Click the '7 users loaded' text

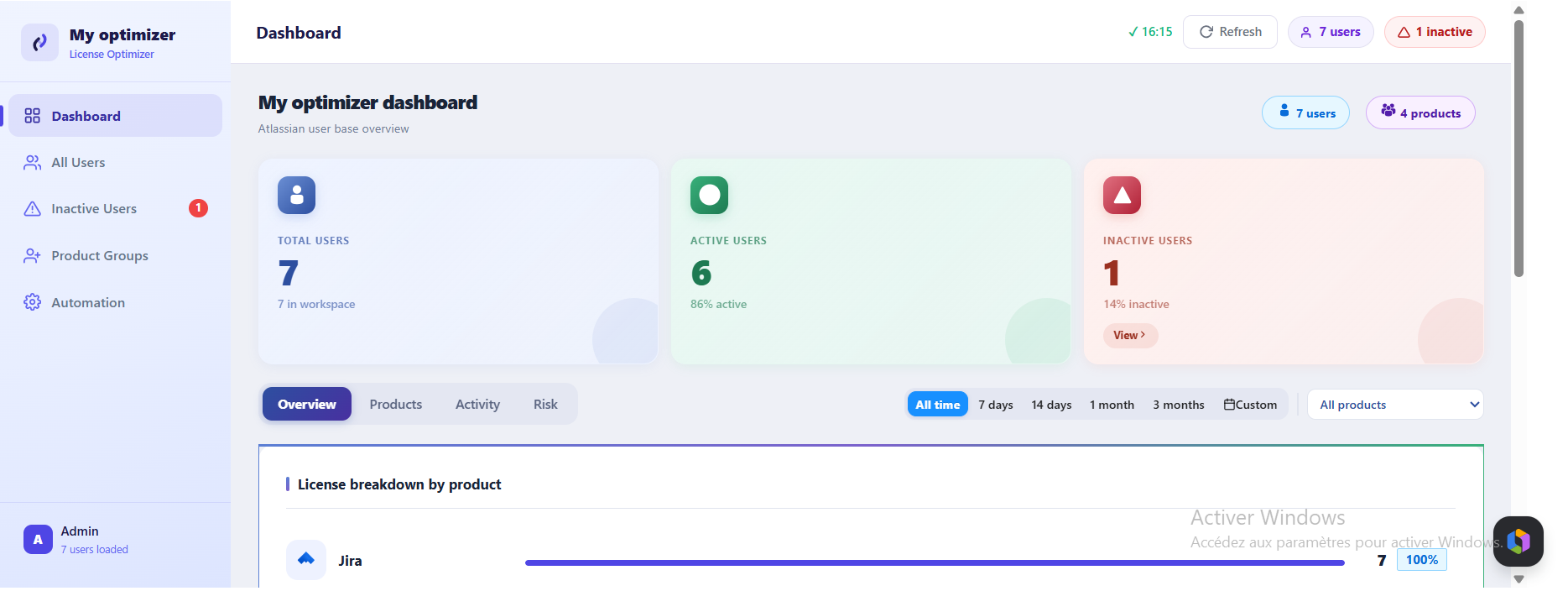coord(94,550)
